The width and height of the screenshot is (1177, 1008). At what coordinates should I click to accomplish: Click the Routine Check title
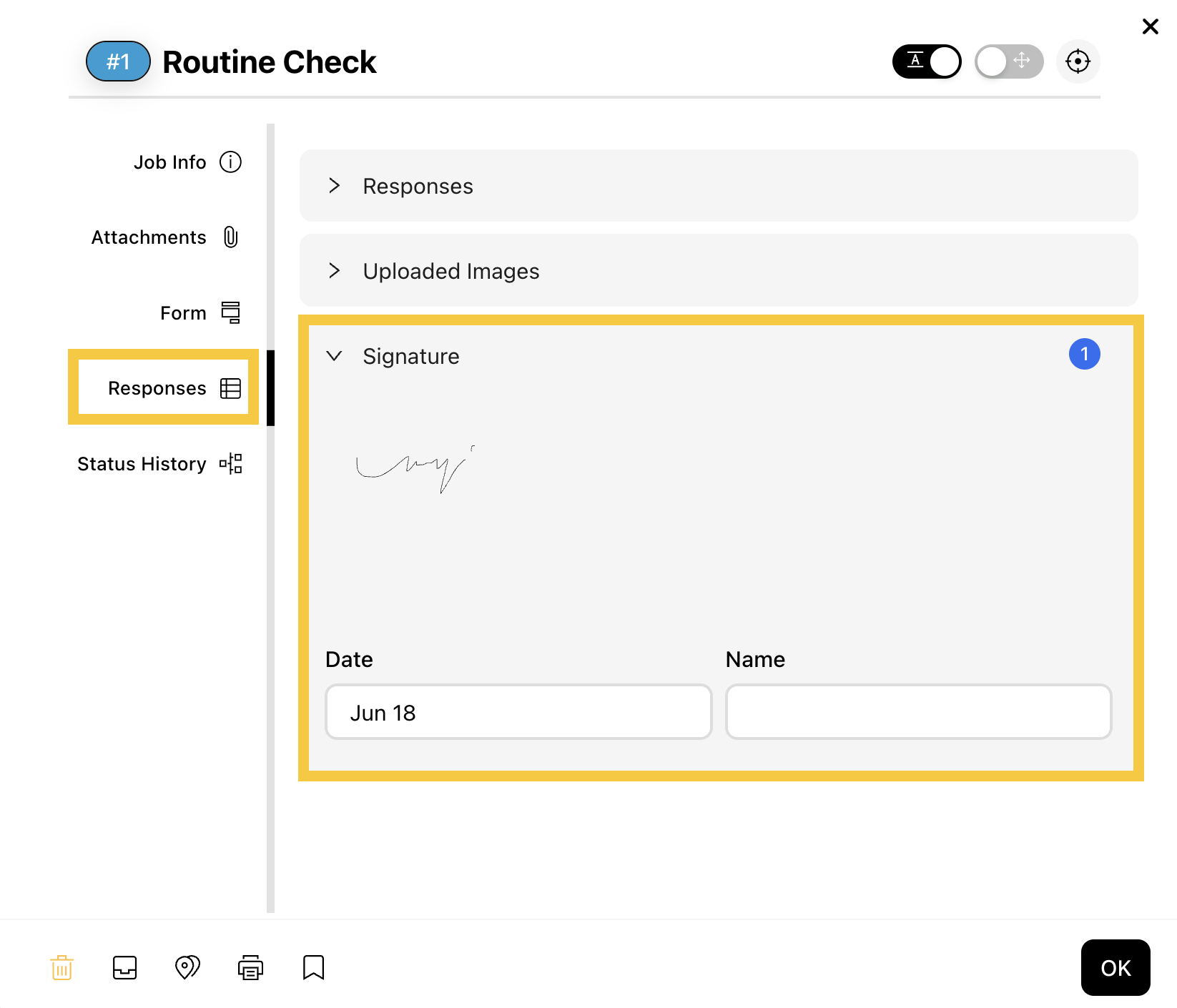pos(270,62)
